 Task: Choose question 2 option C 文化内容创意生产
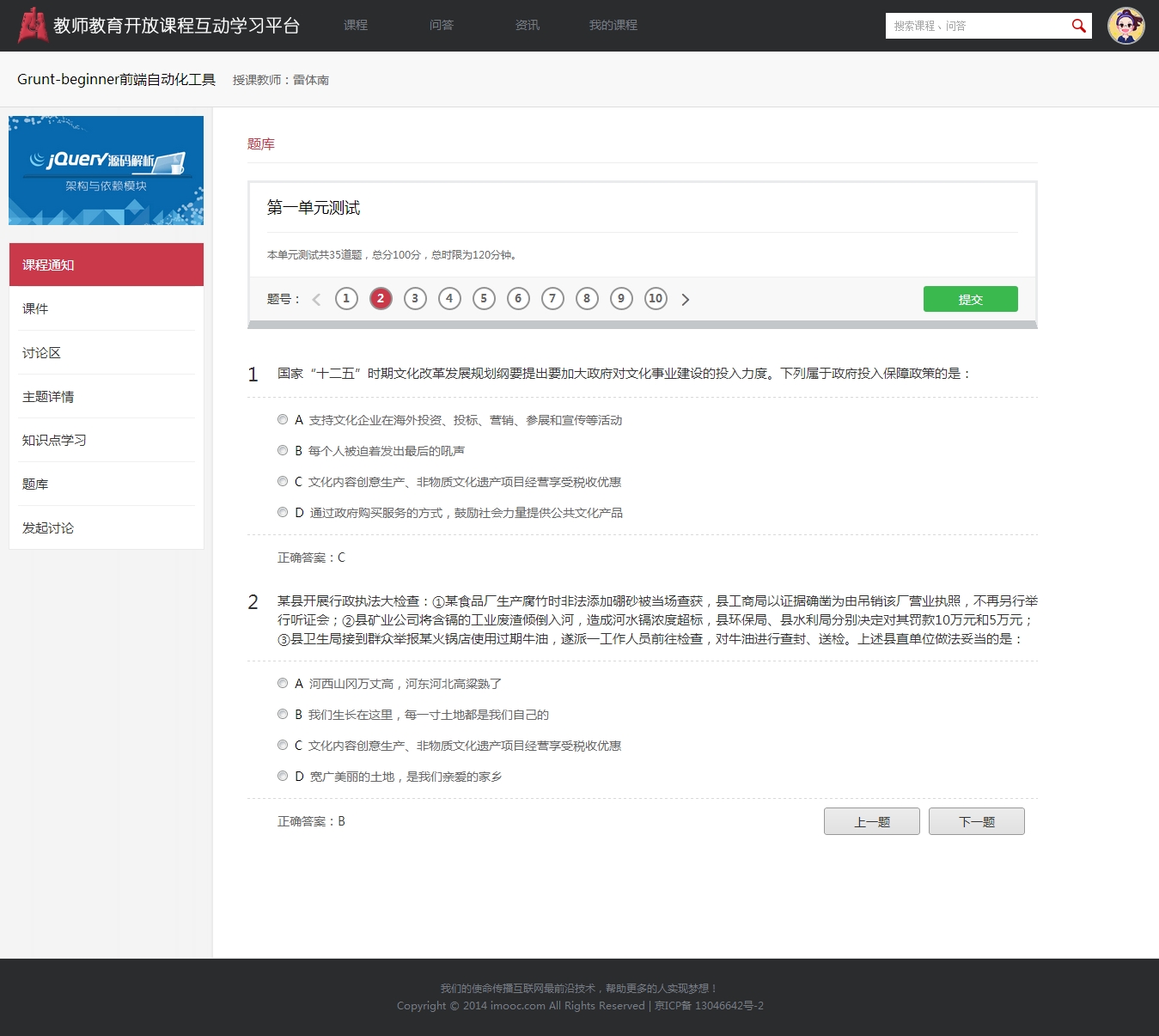coord(283,745)
